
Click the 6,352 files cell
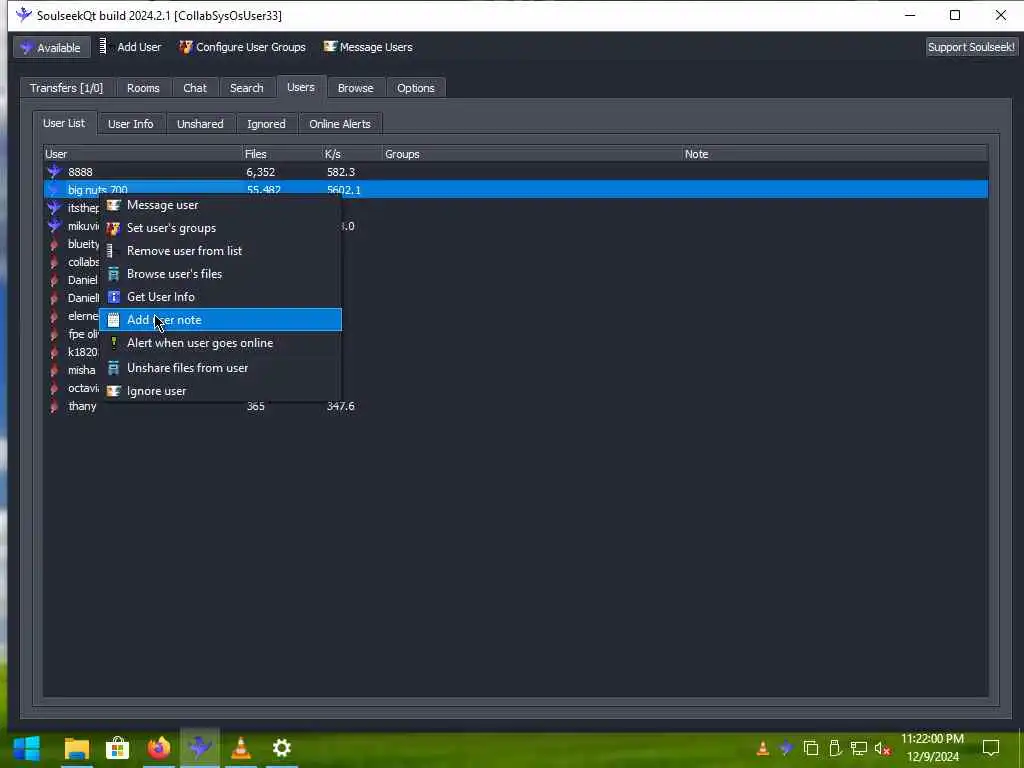click(x=261, y=172)
